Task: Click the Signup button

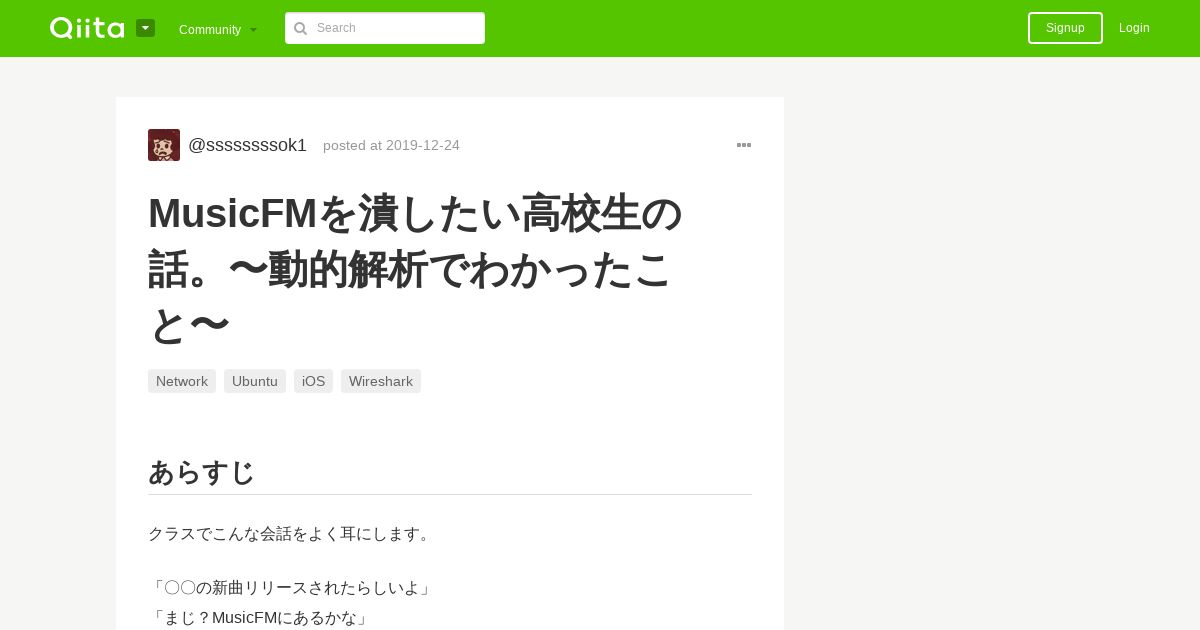Action: 1065,28
